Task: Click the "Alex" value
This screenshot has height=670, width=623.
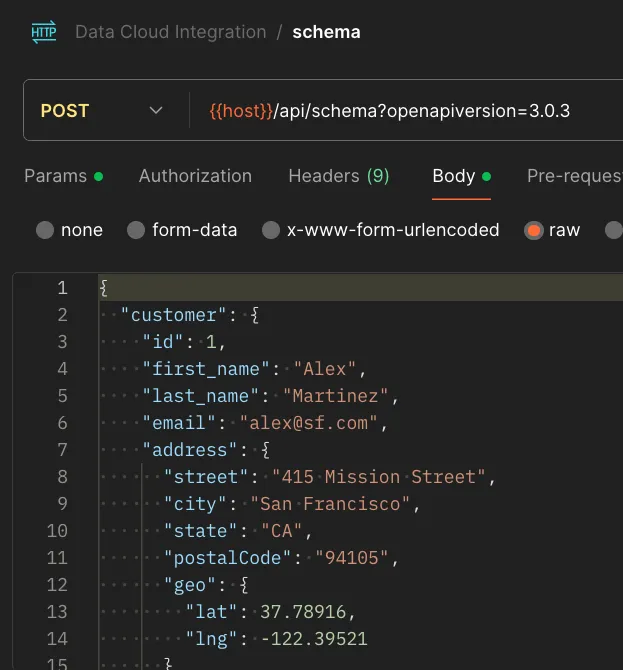Action: [325, 369]
